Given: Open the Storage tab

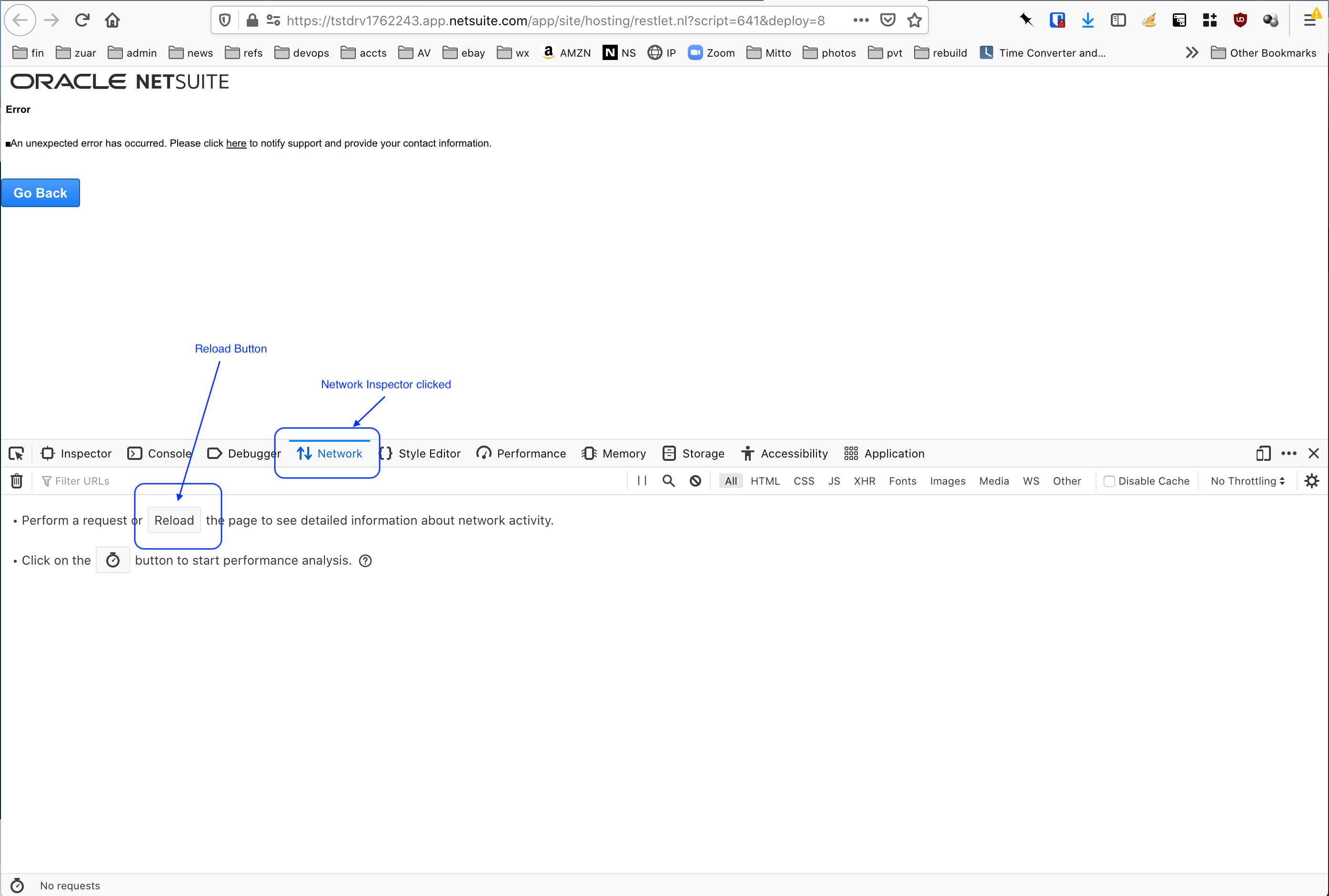Looking at the screenshot, I should pyautogui.click(x=694, y=453).
